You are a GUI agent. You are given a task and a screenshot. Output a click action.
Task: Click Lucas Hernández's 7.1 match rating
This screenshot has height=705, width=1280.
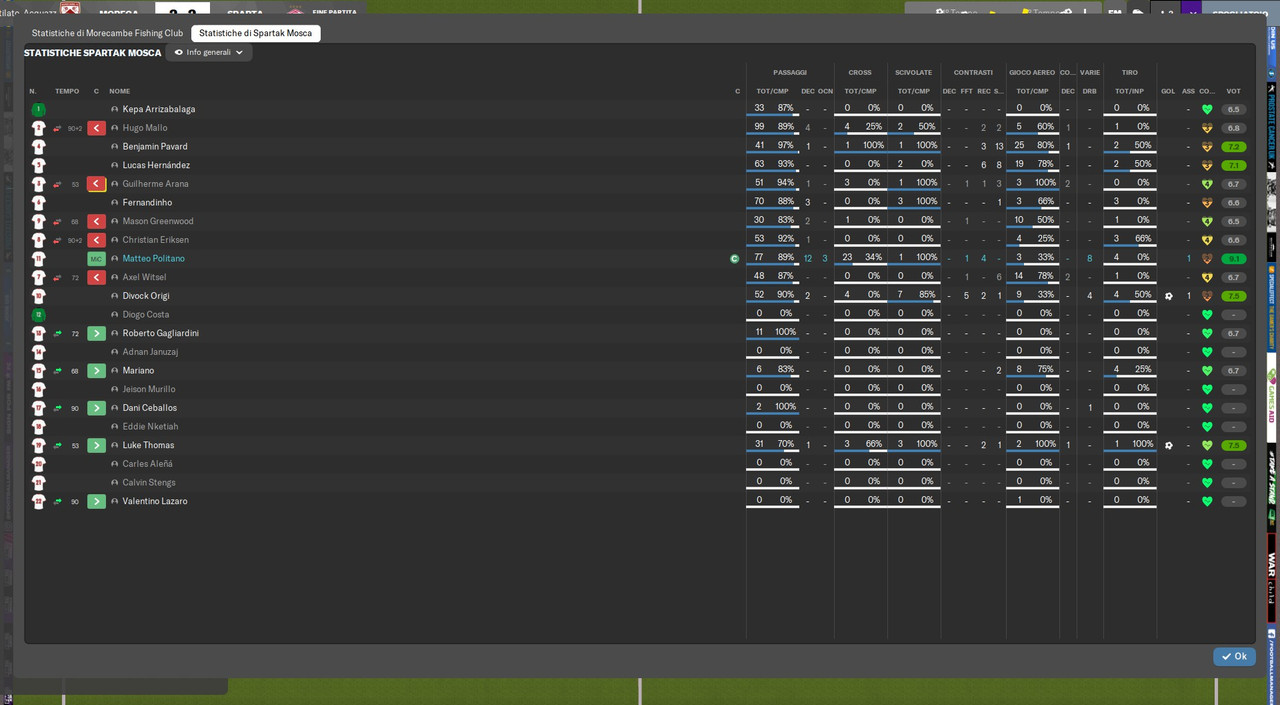(1234, 165)
